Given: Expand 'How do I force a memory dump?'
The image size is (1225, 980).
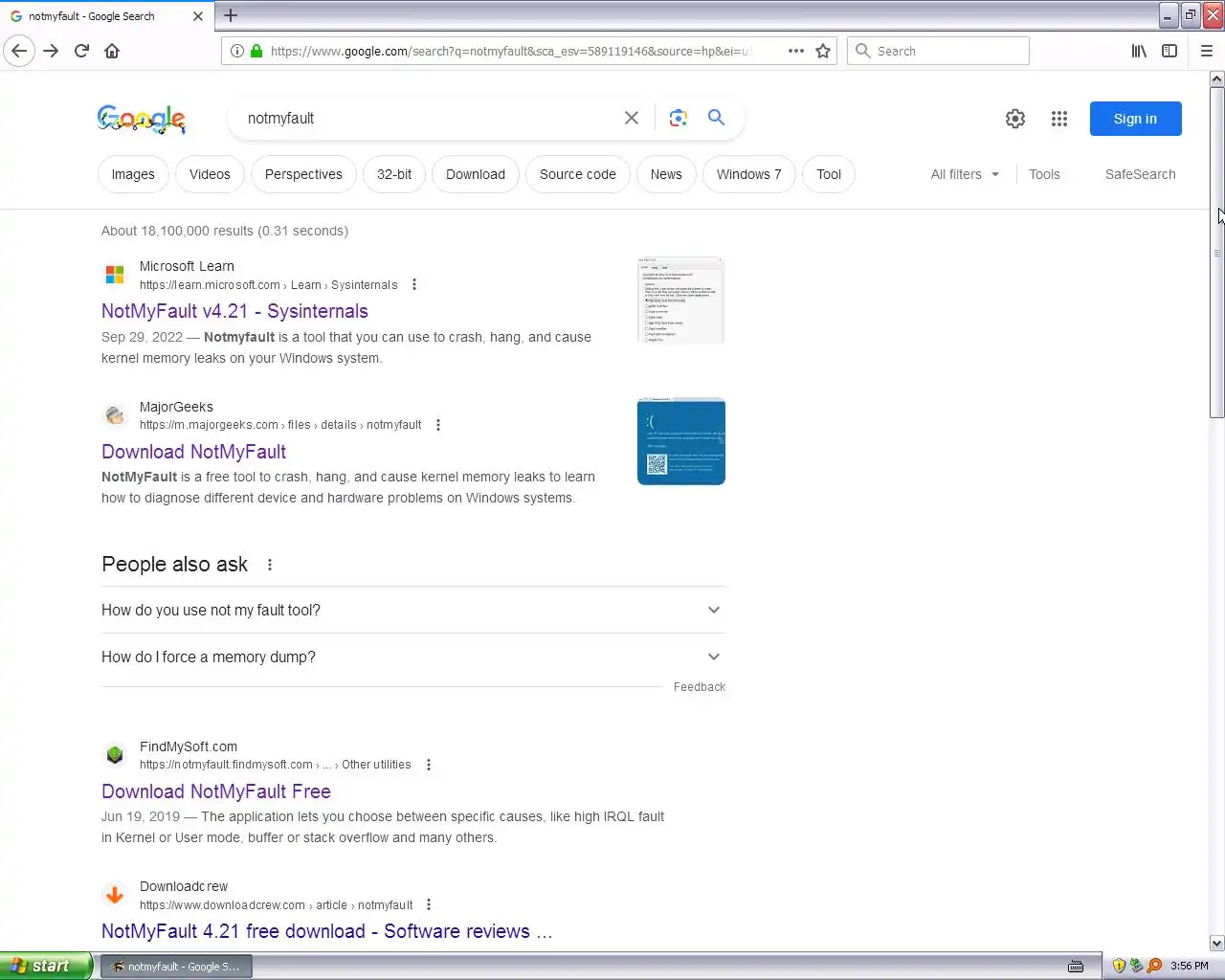Looking at the screenshot, I should pyautogui.click(x=413, y=657).
